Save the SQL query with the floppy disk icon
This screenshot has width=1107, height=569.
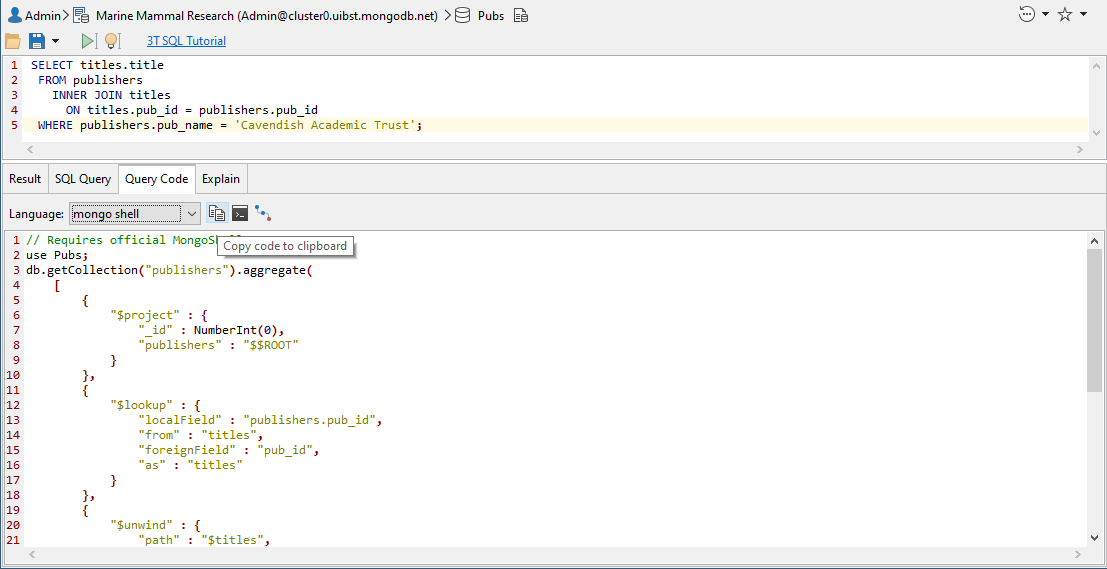click(36, 41)
